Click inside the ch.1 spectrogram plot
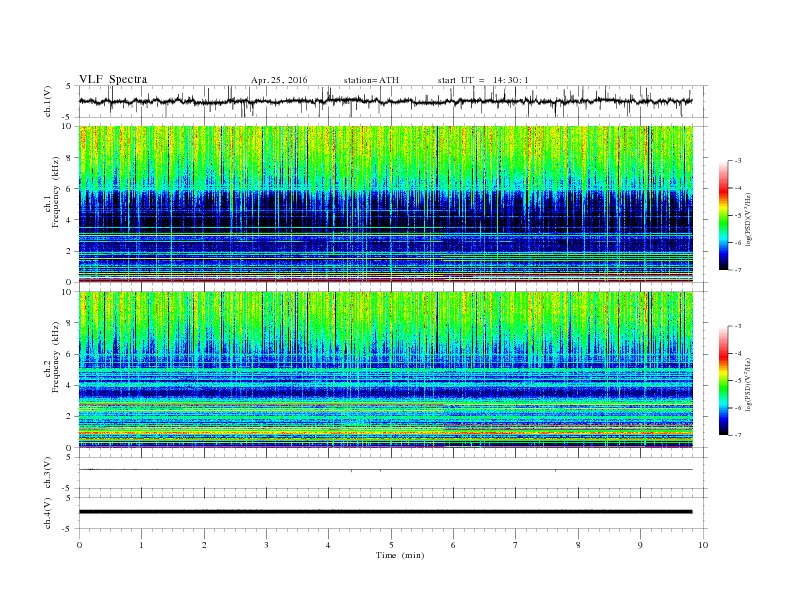The width and height of the screenshot is (792, 612). coord(386,204)
